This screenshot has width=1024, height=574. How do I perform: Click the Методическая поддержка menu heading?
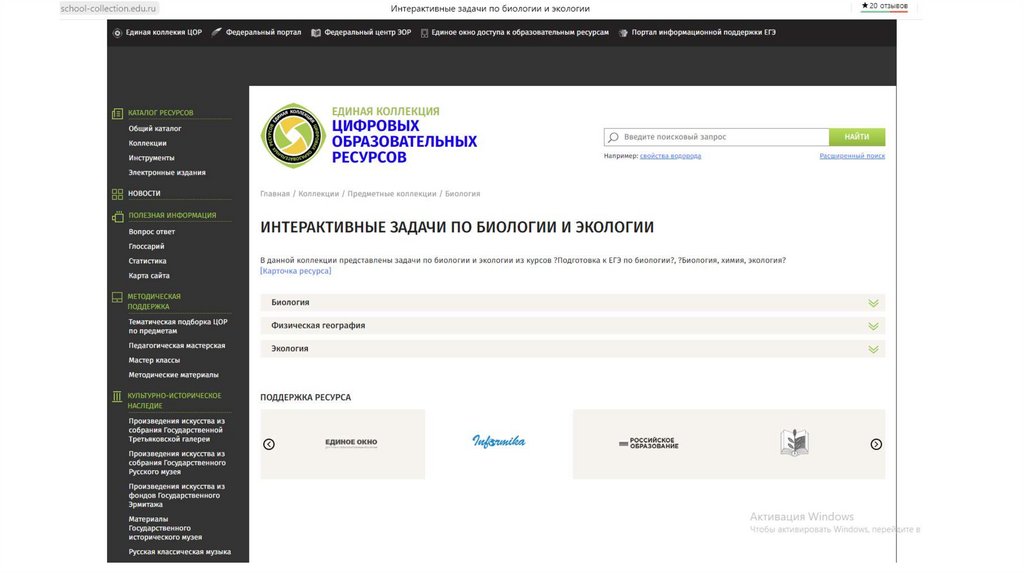[154, 301]
